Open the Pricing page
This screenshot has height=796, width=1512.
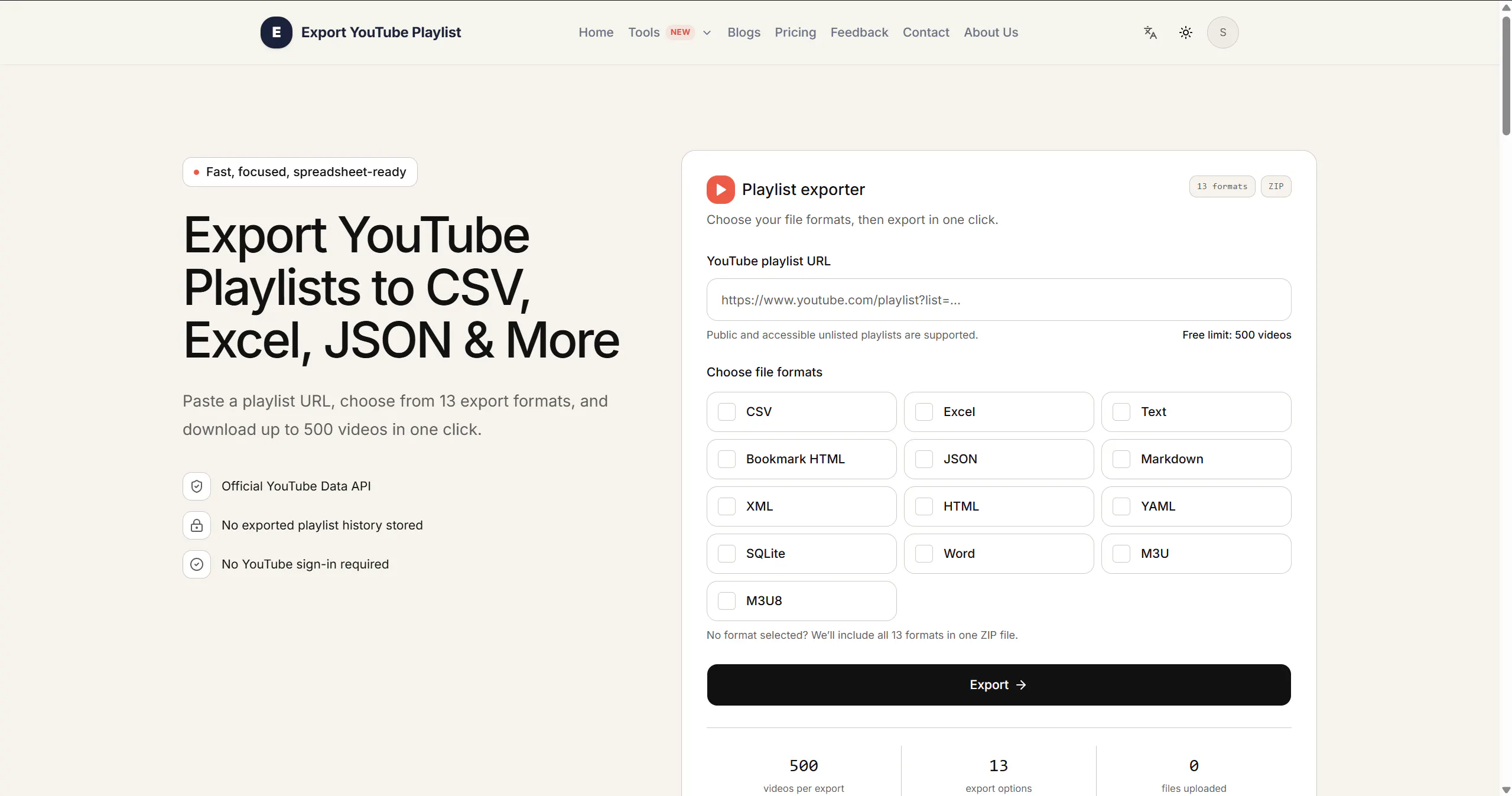795,33
